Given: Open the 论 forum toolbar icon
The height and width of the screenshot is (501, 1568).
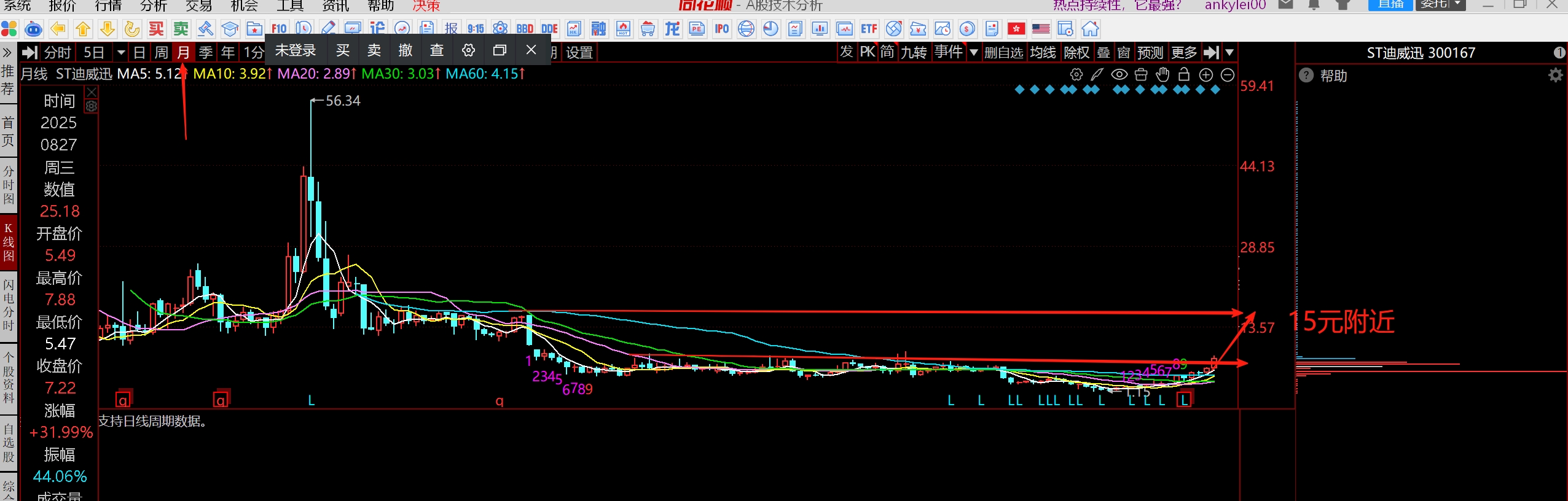Looking at the screenshot, I should click(377, 29).
